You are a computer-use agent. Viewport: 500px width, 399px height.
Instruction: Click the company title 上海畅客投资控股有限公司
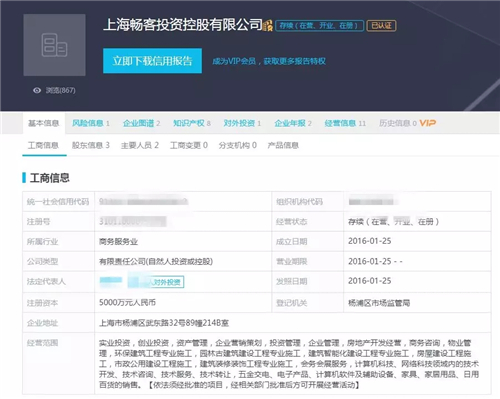pyautogui.click(x=183, y=25)
